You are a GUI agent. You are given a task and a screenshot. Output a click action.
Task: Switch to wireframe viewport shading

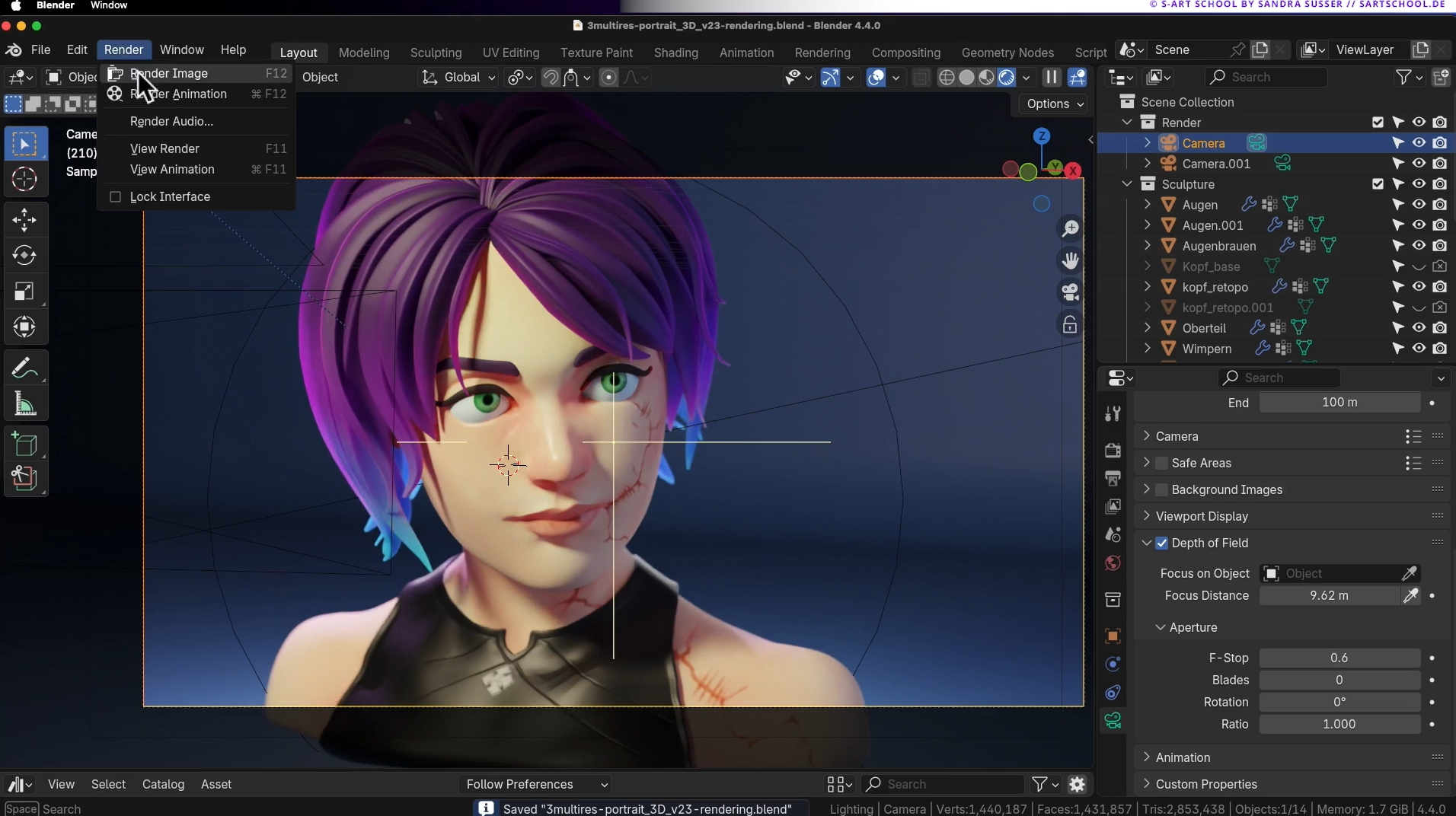click(x=947, y=78)
